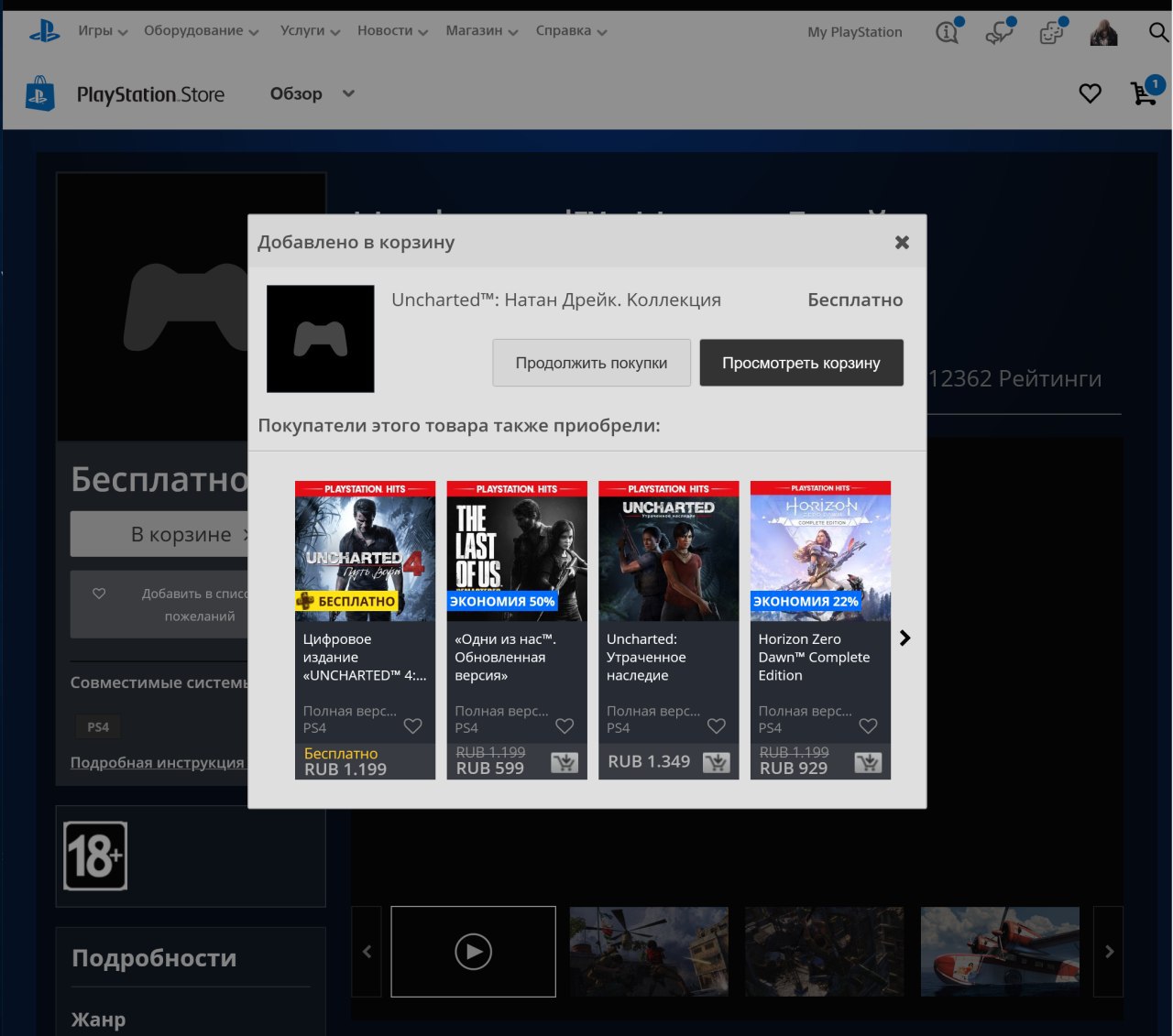
Task: Click the В корзине button
Action: pos(159,534)
